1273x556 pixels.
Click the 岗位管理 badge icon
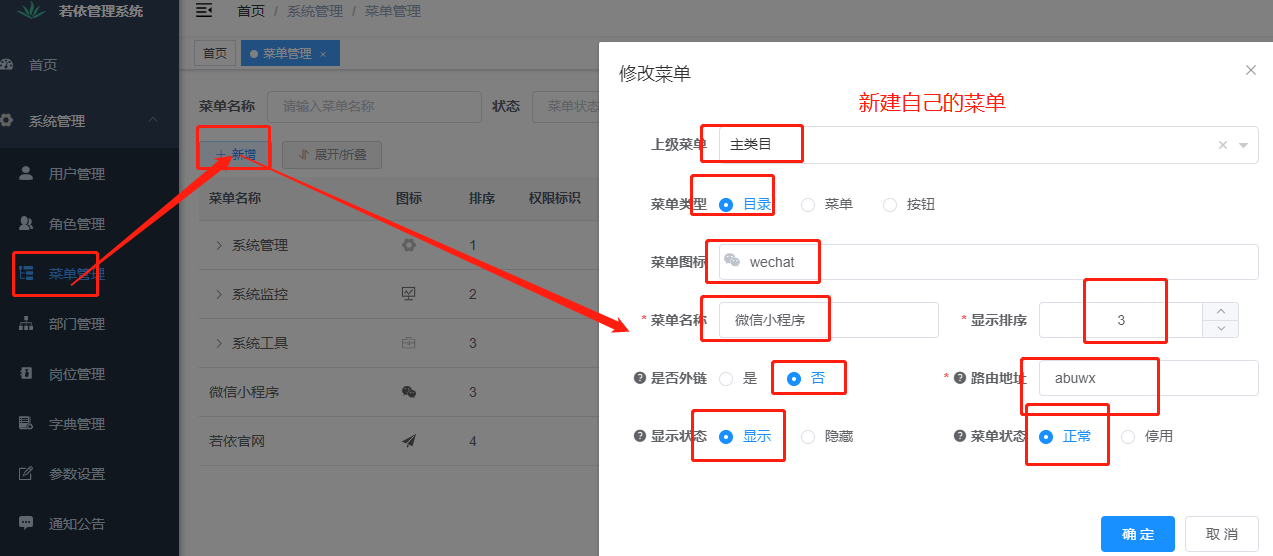click(x=27, y=373)
